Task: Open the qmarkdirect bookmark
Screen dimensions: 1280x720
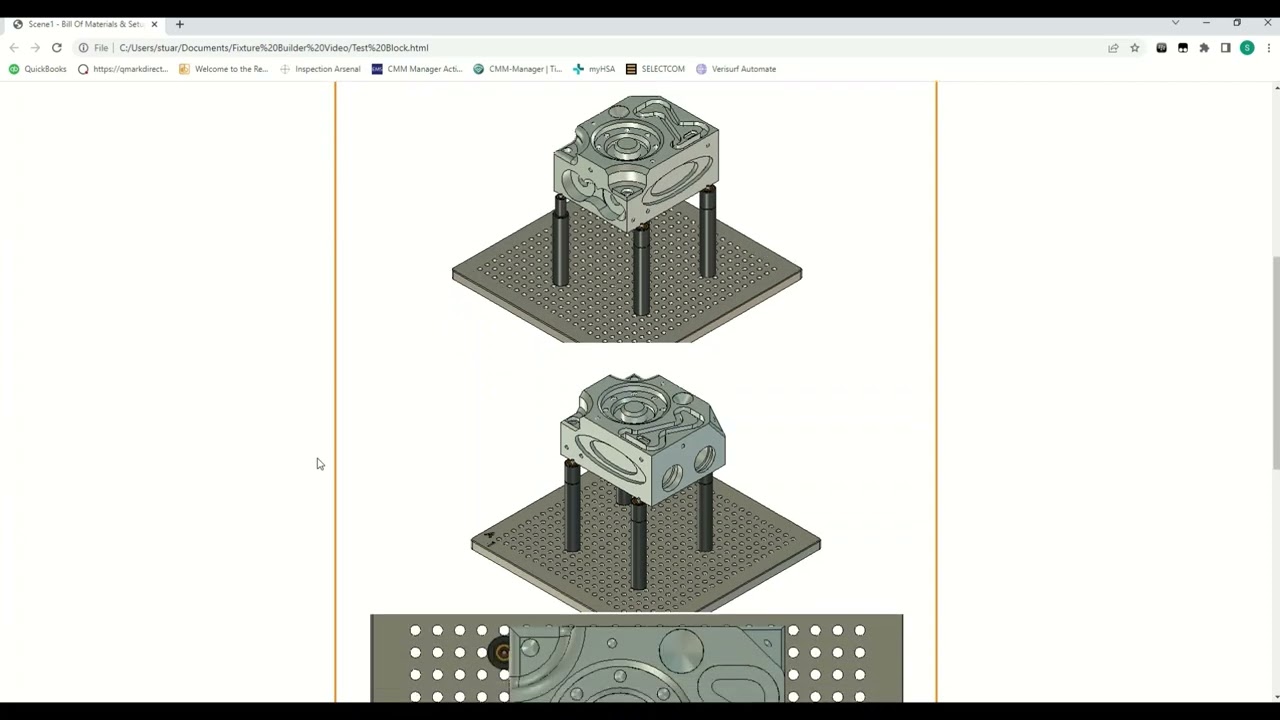Action: [x=123, y=69]
